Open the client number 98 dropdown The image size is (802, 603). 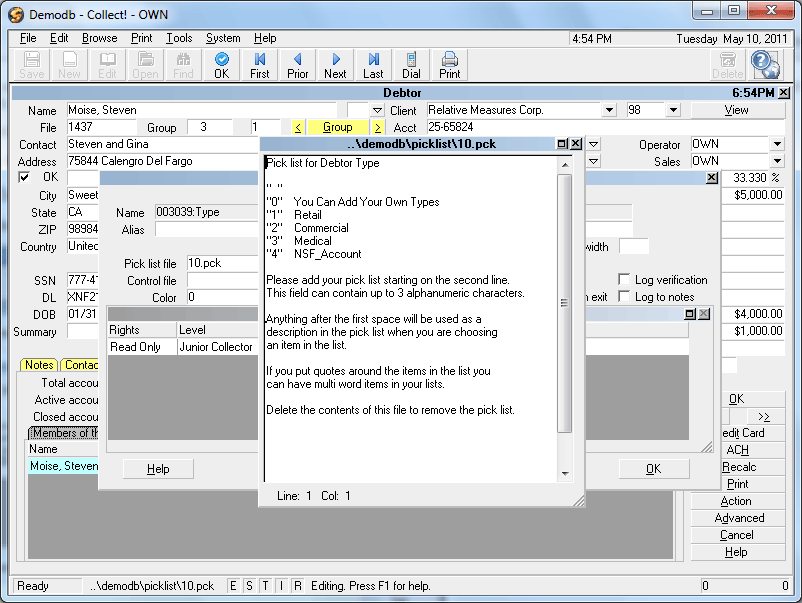(x=673, y=110)
